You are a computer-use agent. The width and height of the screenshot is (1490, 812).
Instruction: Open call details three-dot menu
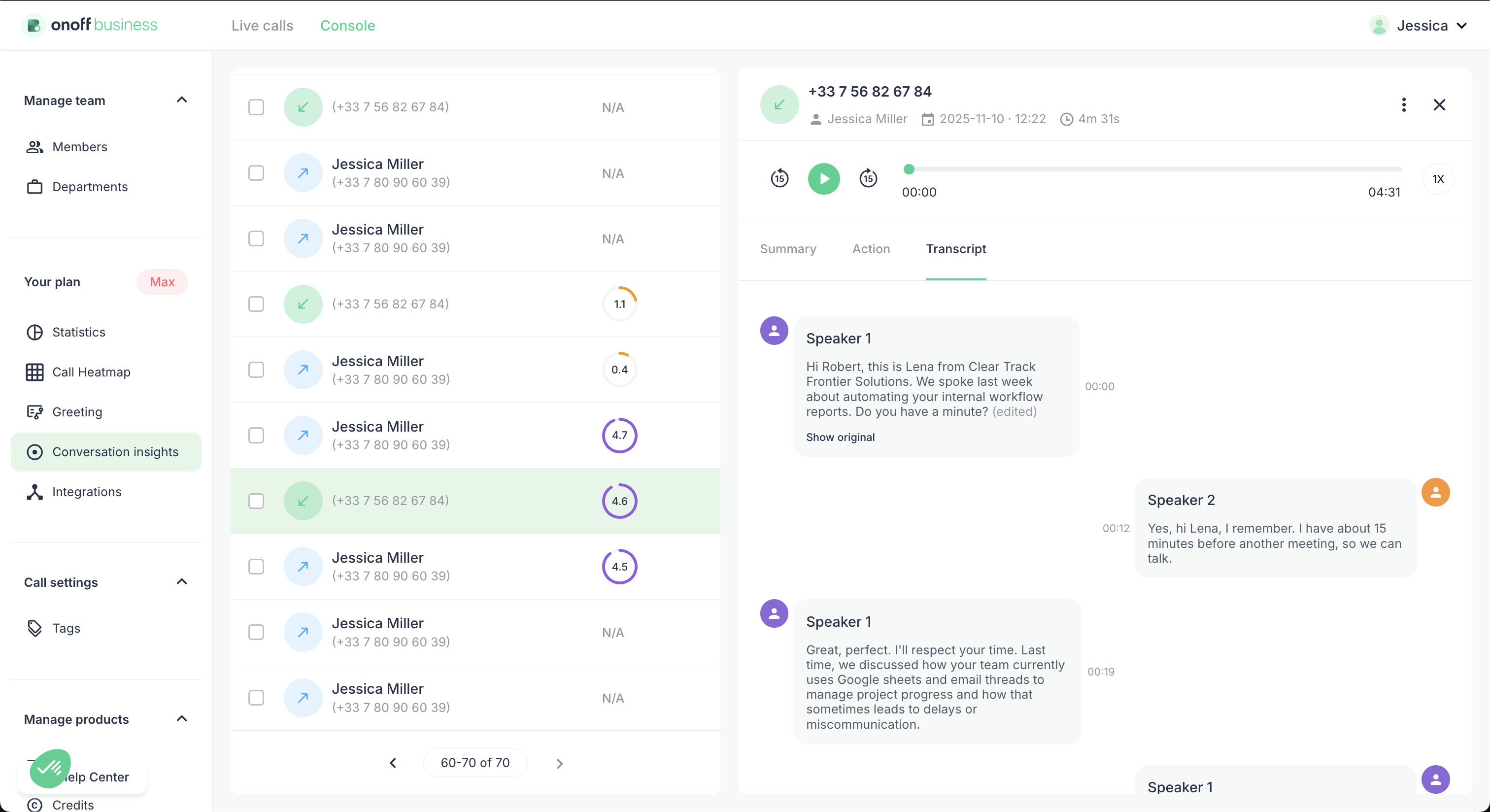point(1403,104)
